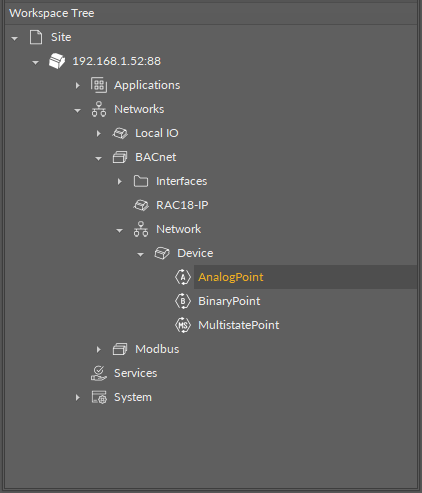
Task: Click the RAC18-IP device icon
Action: tap(141, 205)
